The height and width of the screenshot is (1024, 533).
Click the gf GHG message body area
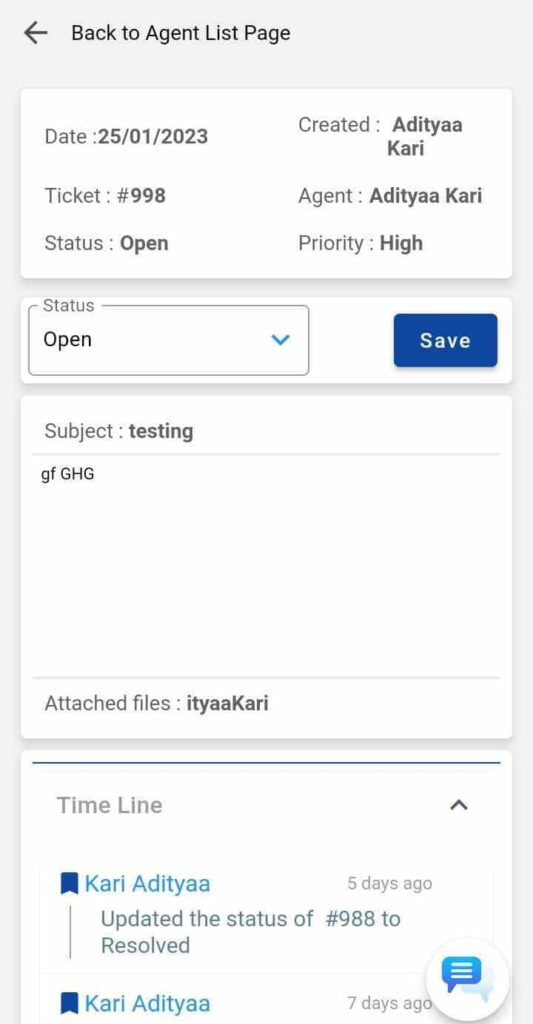tap(266, 566)
